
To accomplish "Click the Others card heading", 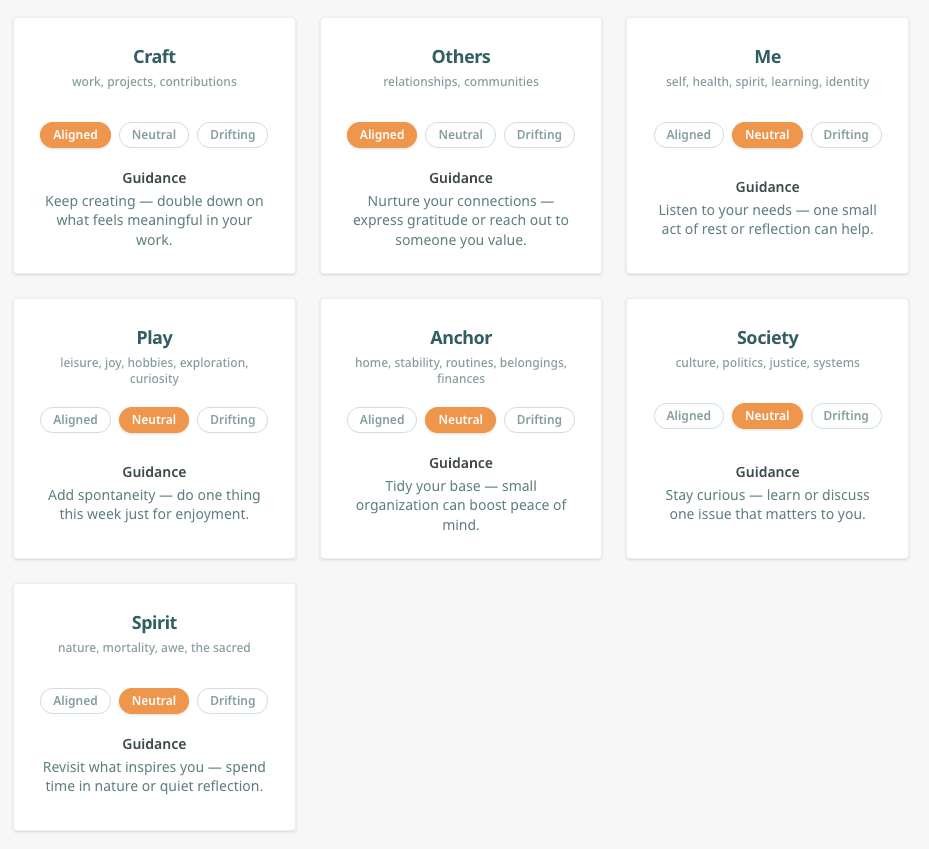I will (x=461, y=57).
